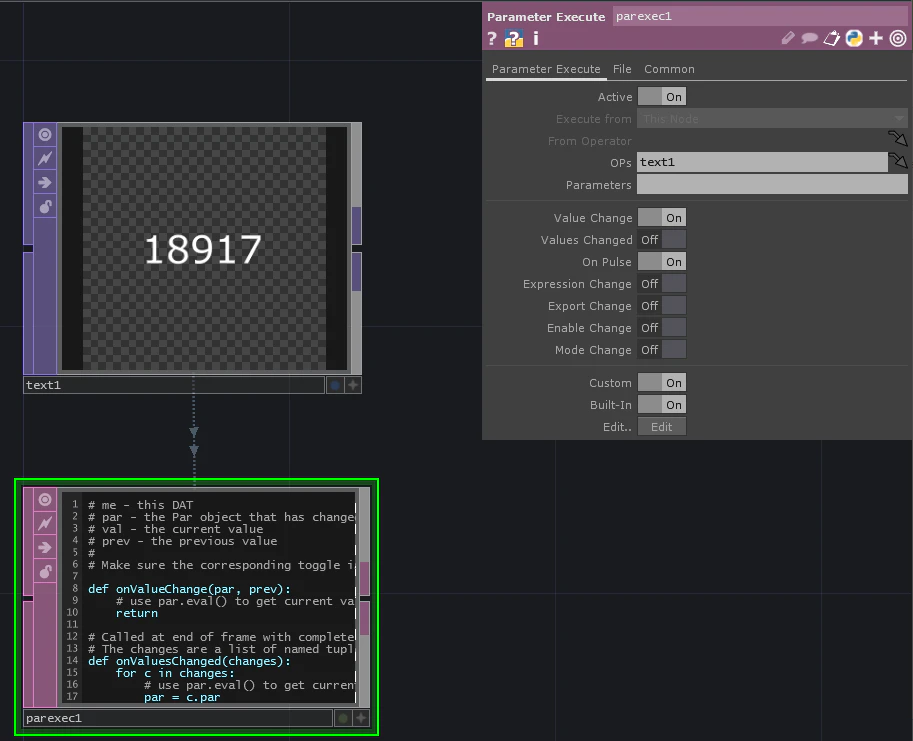Show operator info with the i icon

point(536,38)
